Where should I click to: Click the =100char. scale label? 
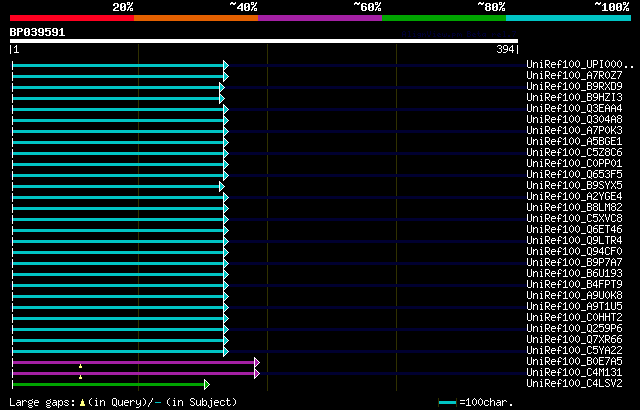tap(486, 403)
